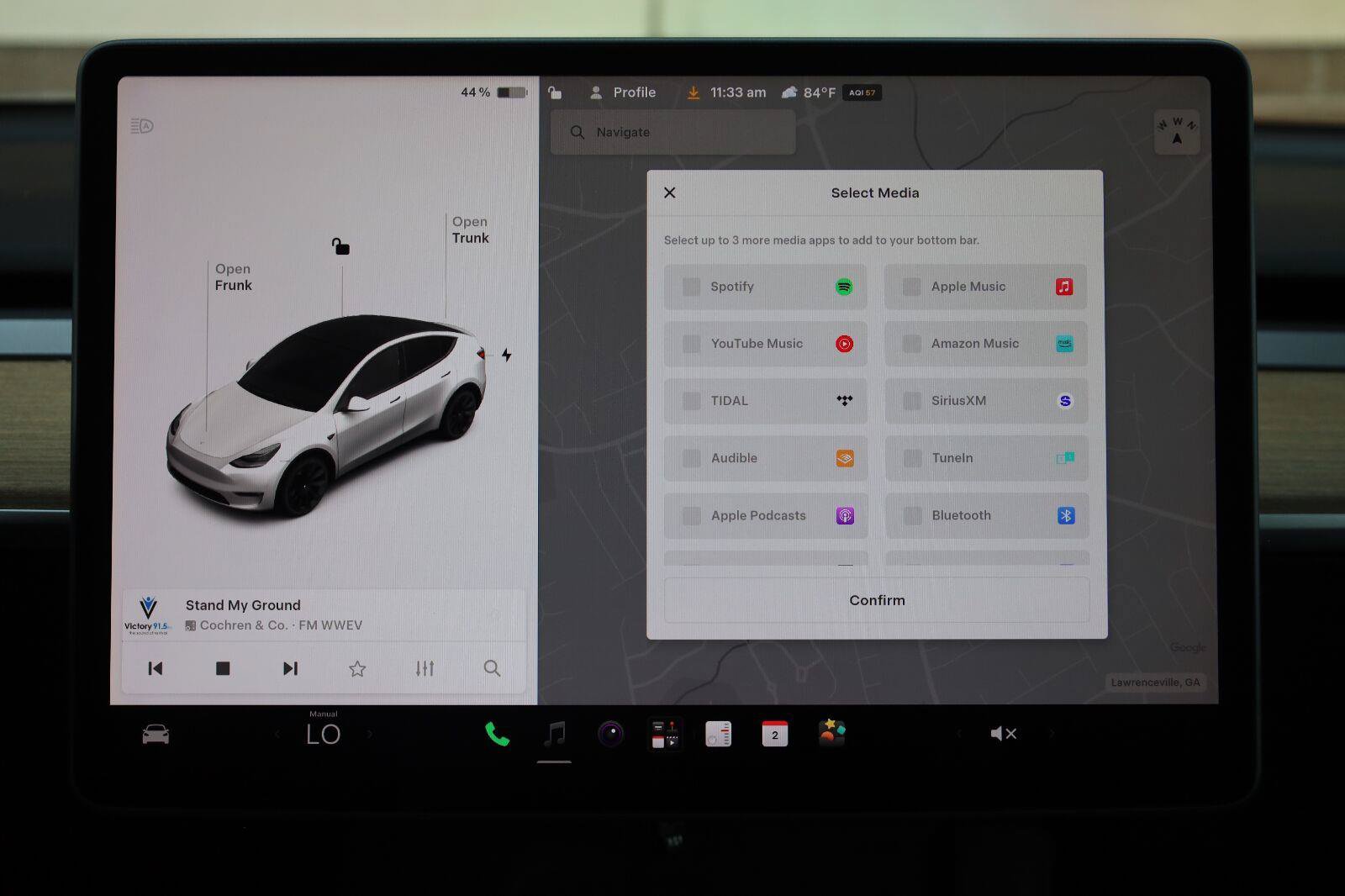Screen dimensions: 1345x896
Task: Tap the software download arrow icon
Action: [694, 92]
